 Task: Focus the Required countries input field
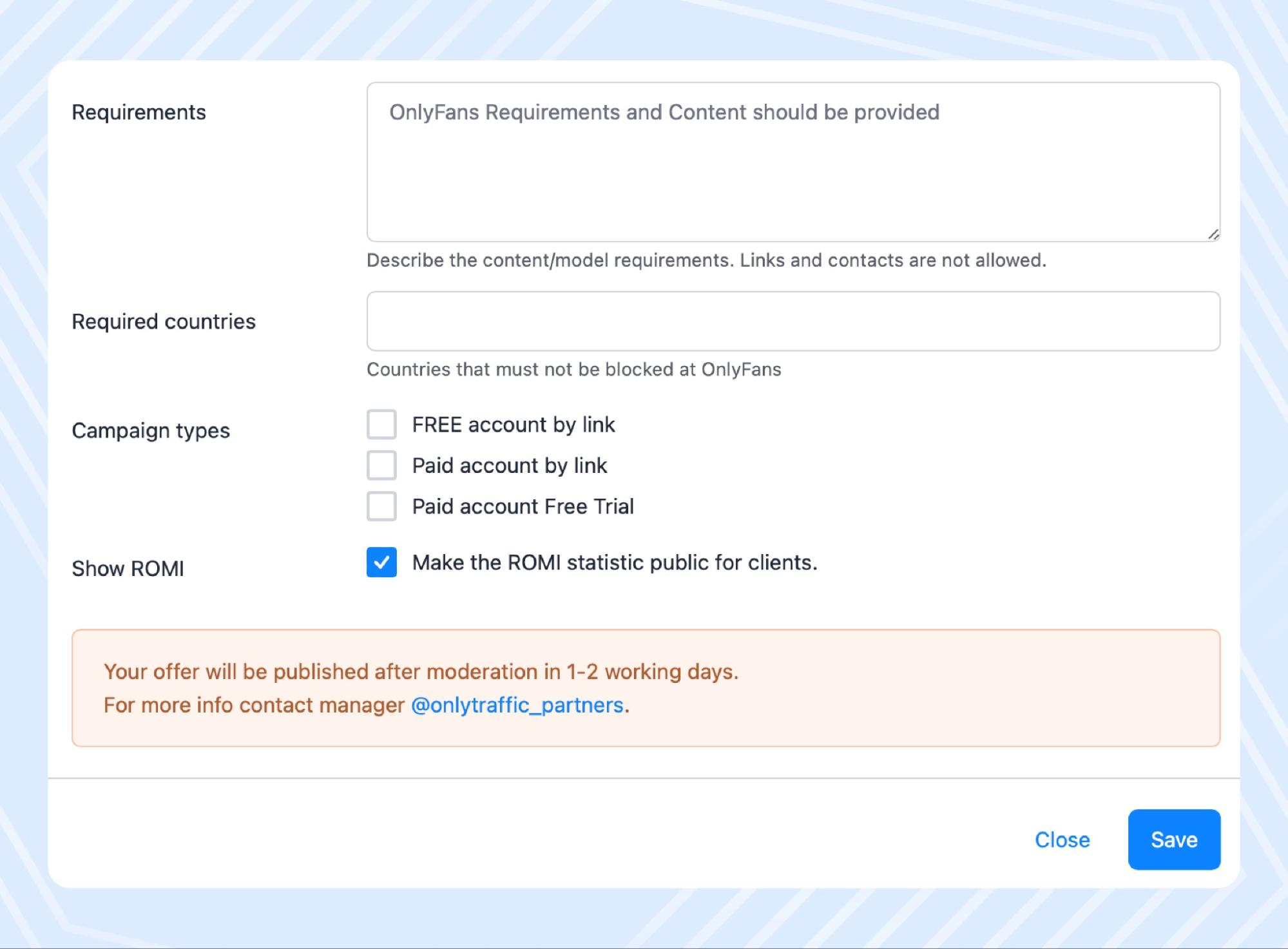click(x=793, y=321)
